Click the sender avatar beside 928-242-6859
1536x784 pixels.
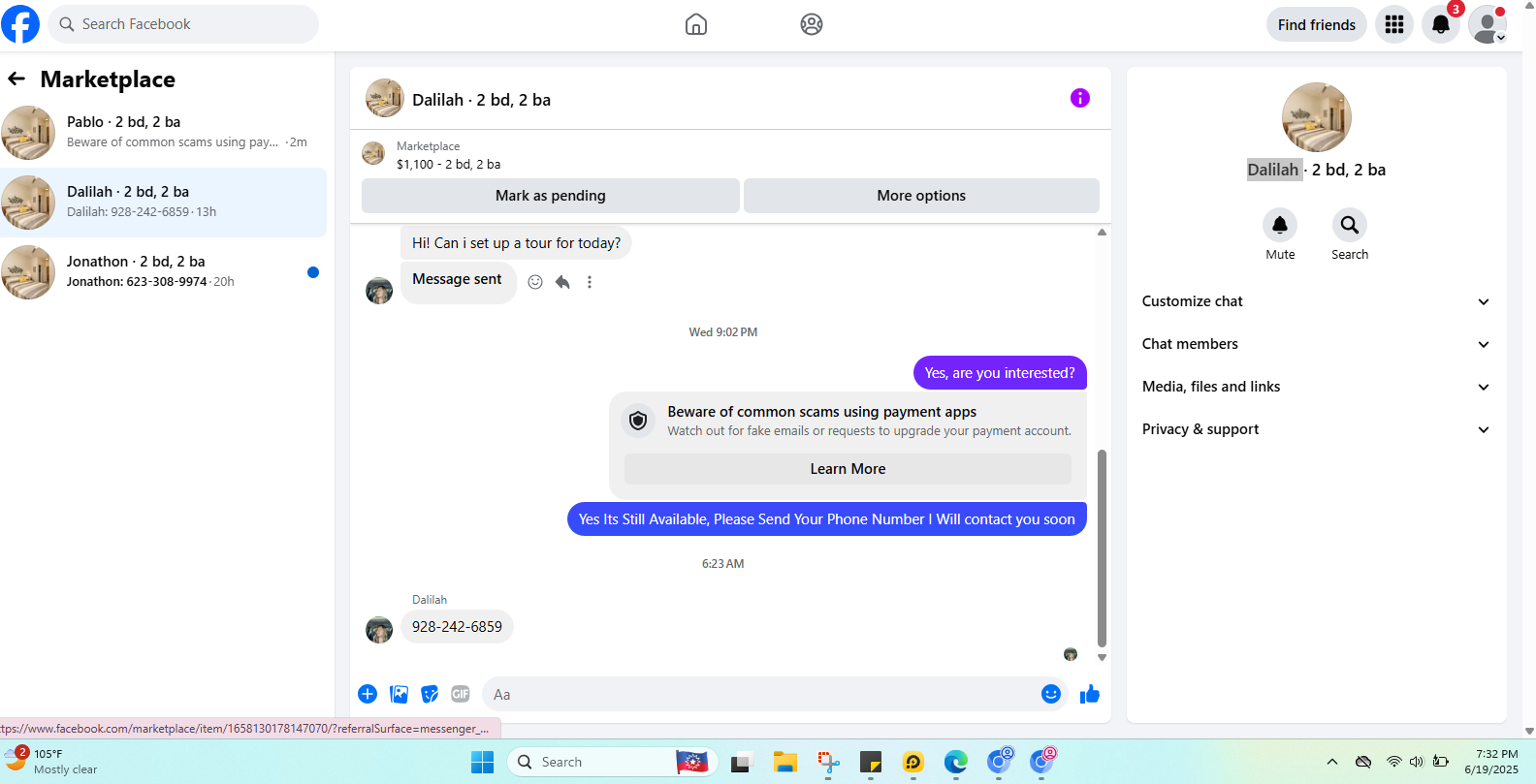pyautogui.click(x=379, y=629)
